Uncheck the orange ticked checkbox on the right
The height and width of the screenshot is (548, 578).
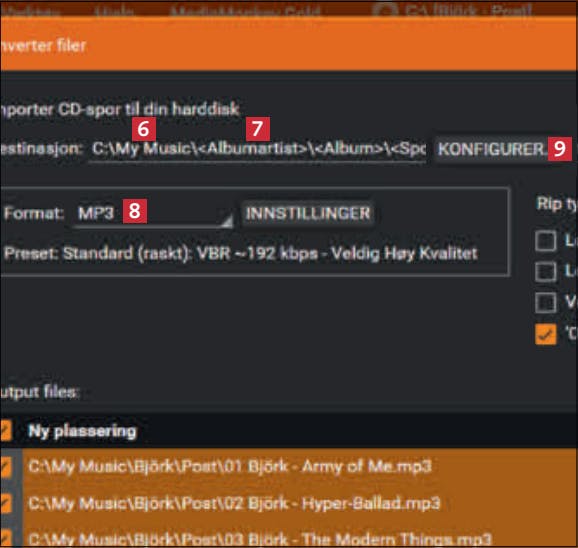546,334
